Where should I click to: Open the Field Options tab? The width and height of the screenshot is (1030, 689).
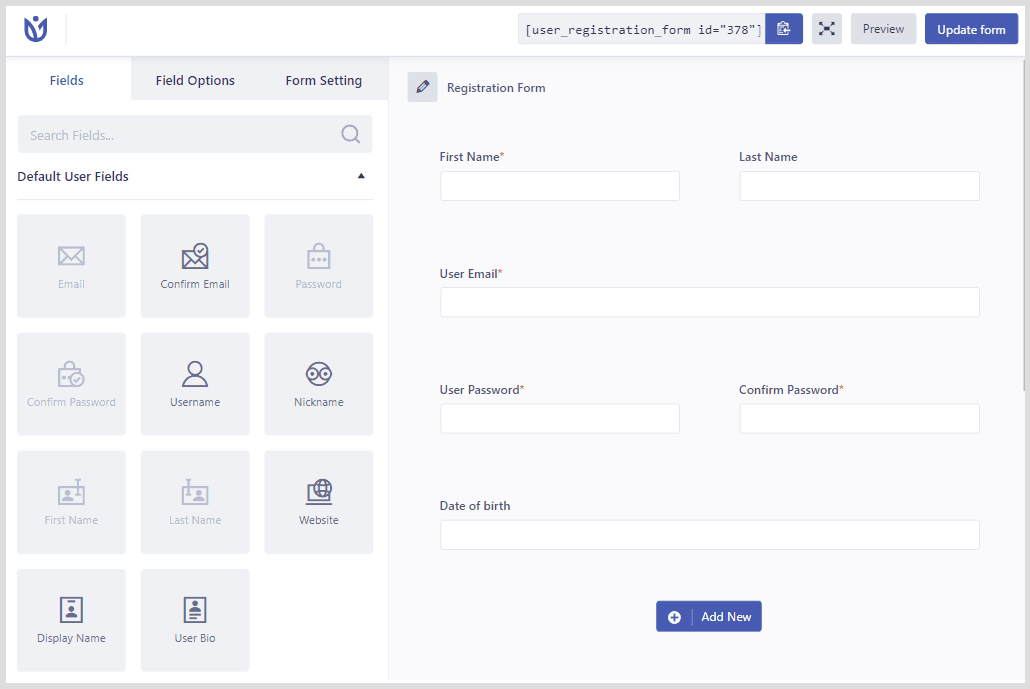[x=195, y=80]
